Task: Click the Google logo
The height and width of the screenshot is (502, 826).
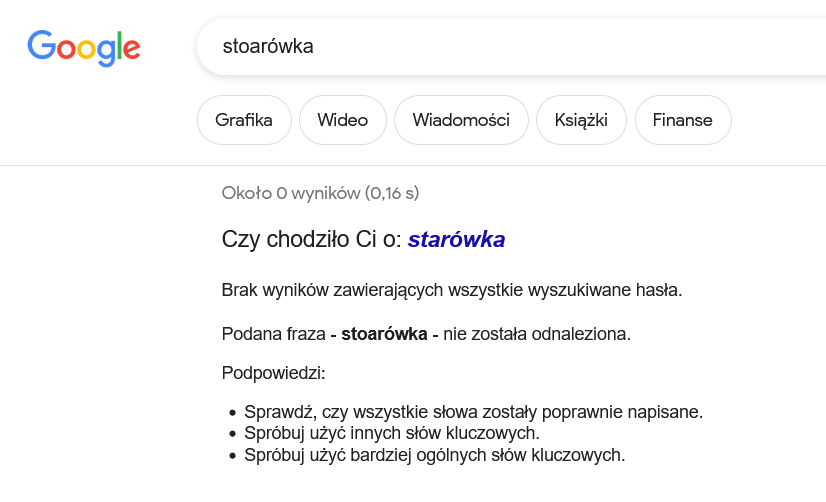Action: pyautogui.click(x=84, y=47)
